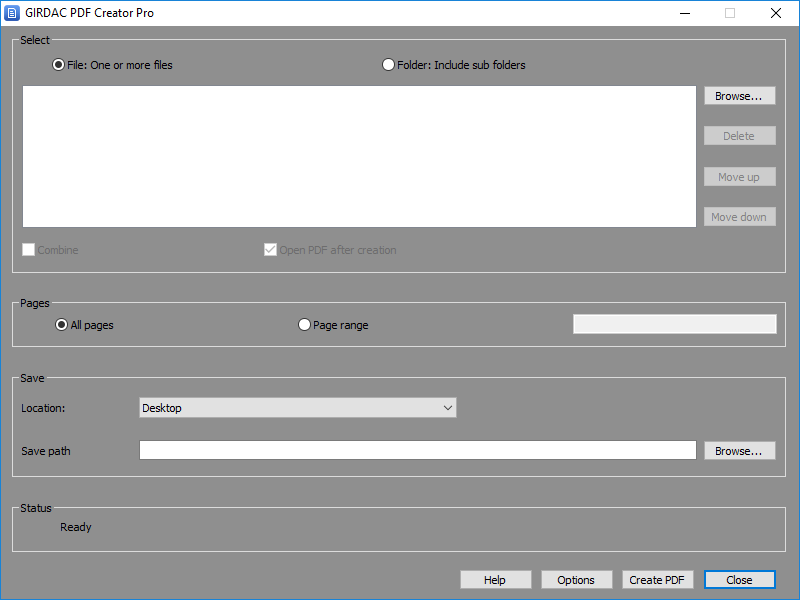
Task: Click Browse button beside the file list
Action: (x=739, y=96)
